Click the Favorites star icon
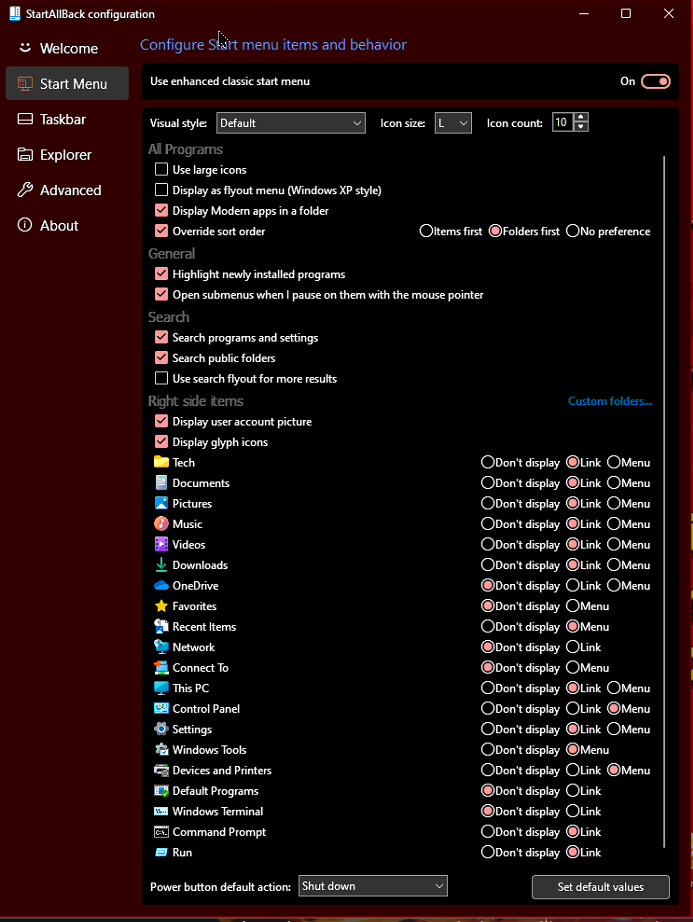The image size is (693, 922). [x=161, y=606]
